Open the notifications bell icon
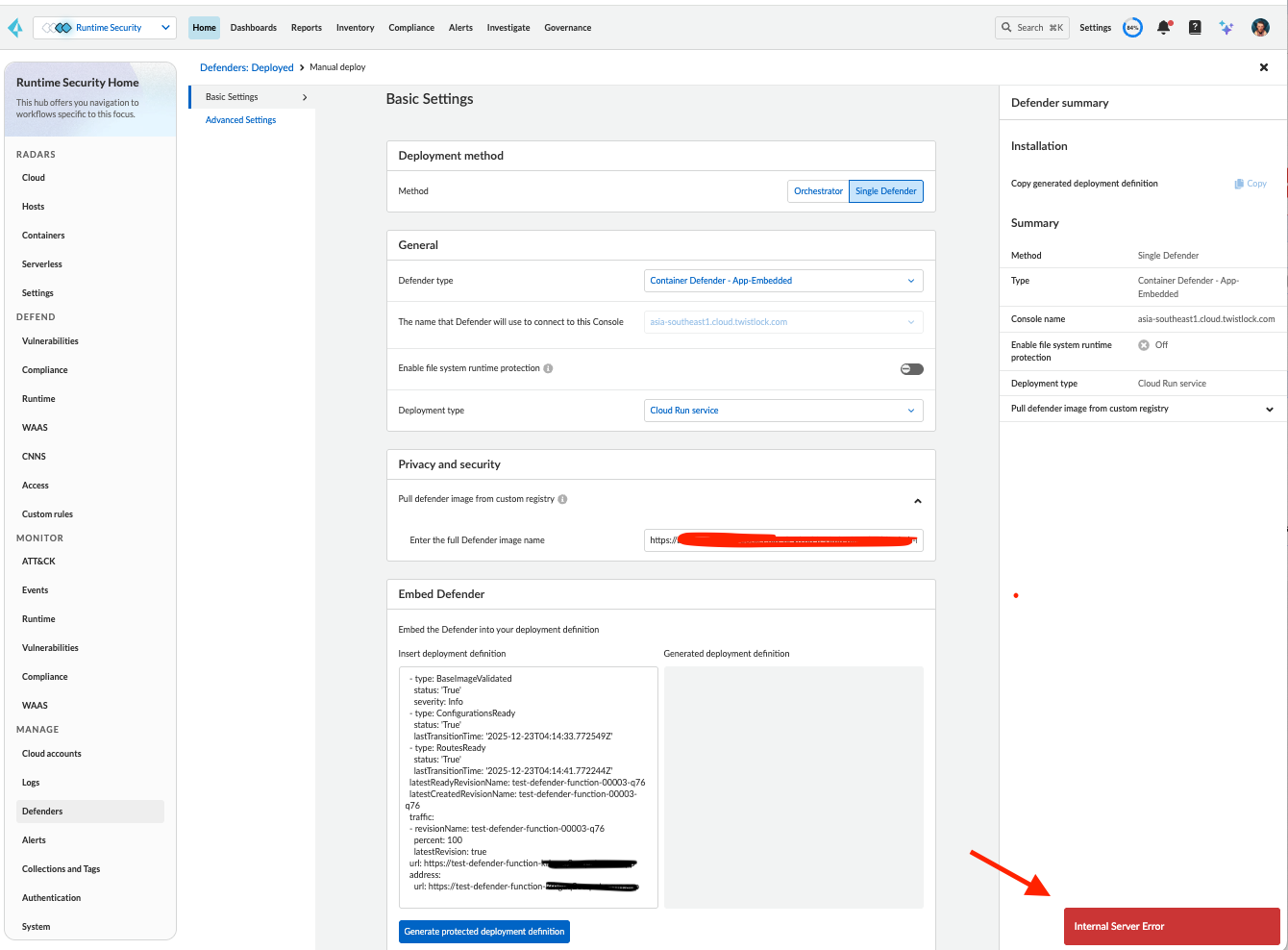This screenshot has width=1288, height=950. pyautogui.click(x=1164, y=28)
